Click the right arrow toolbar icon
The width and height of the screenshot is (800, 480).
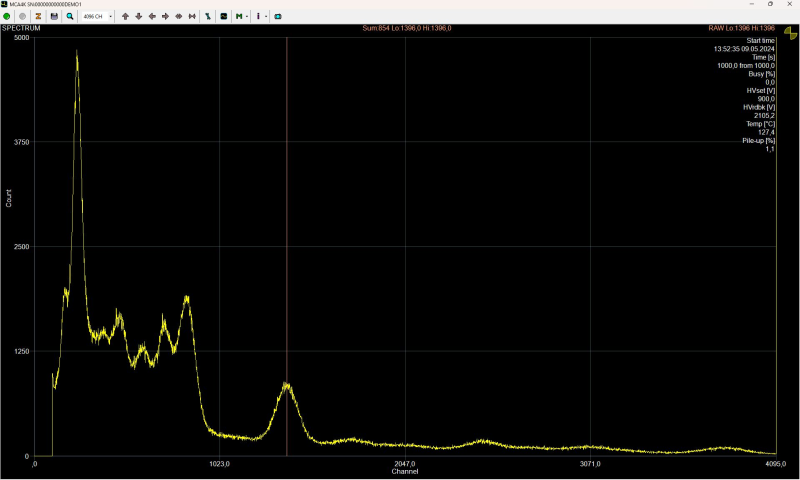[x=165, y=16]
